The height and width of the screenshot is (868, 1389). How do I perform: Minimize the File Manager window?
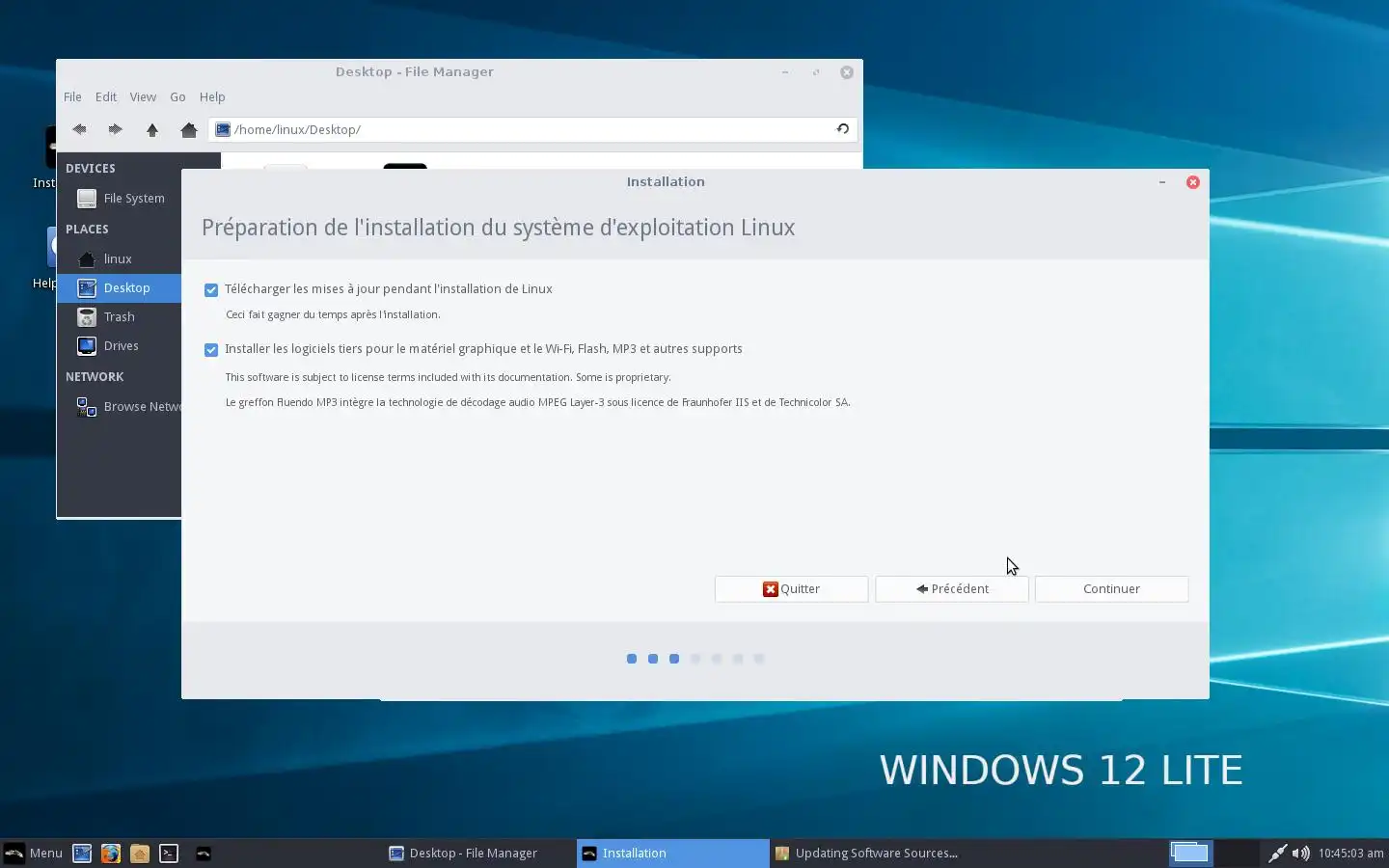pos(785,72)
